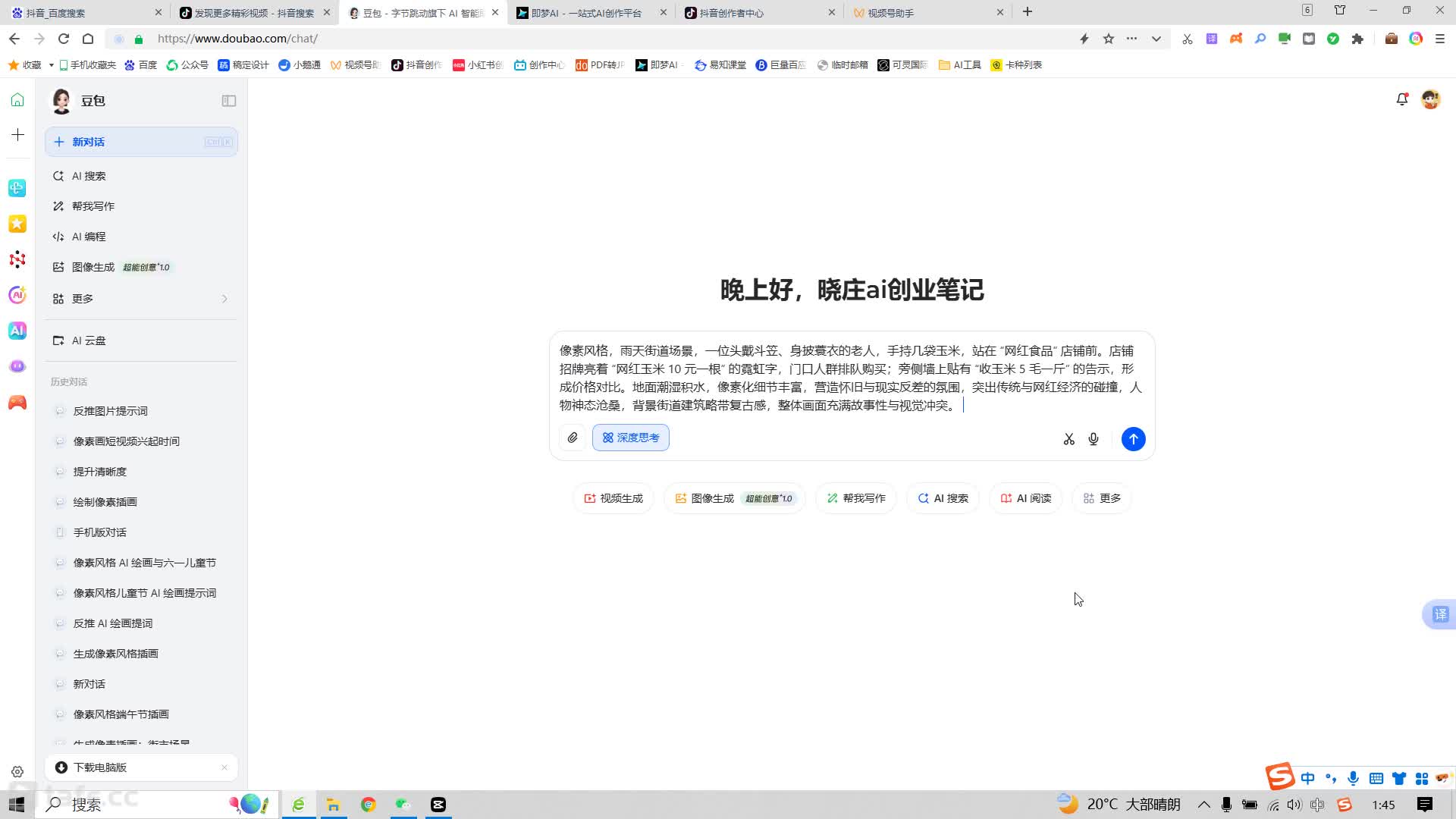The image size is (1456, 819).
Task: Click the scissors icon near the send button
Action: pos(1068,438)
